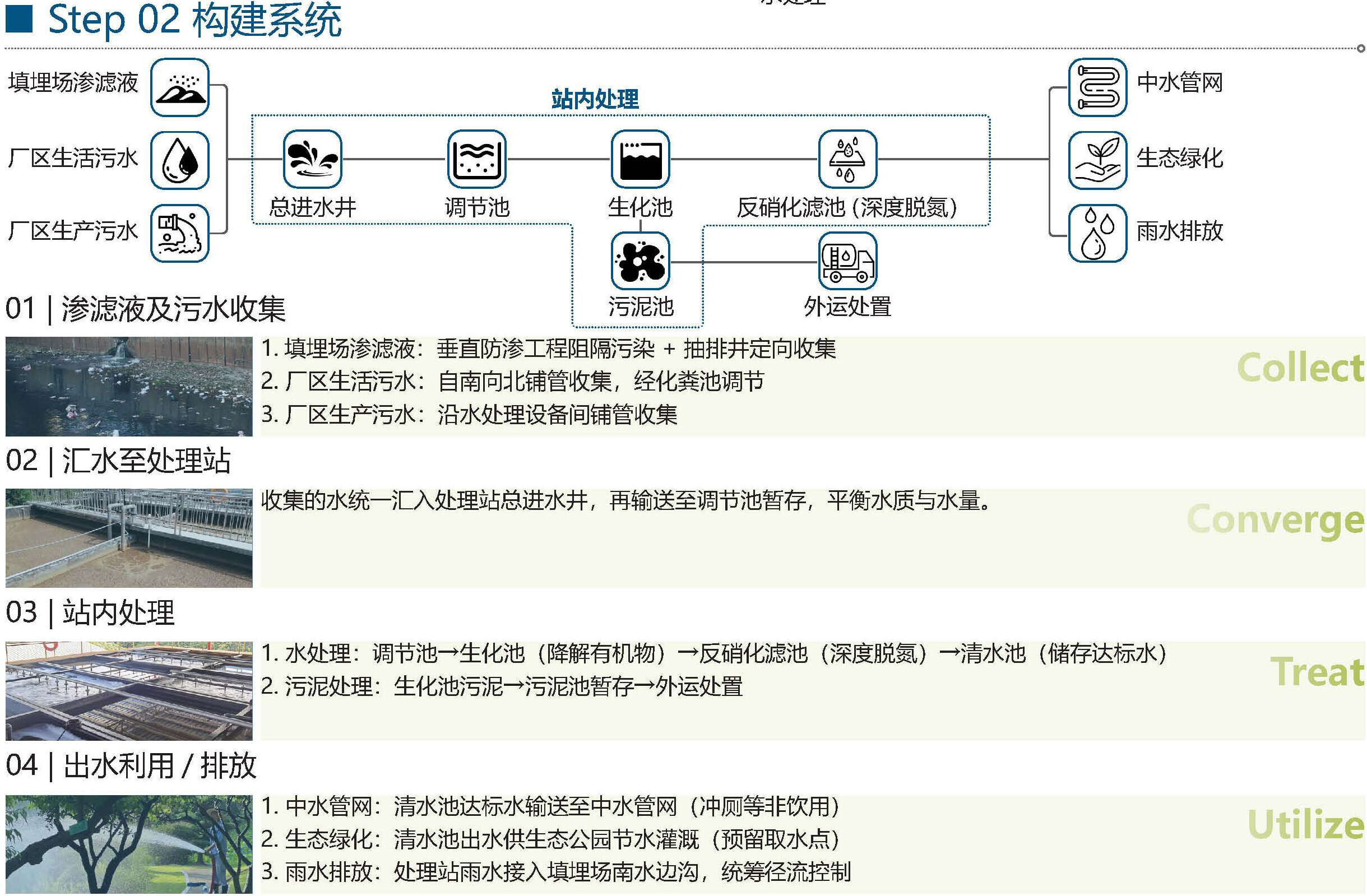The width and height of the screenshot is (1367, 896).
Task: Click the 04 出水利用 / 排放 heading
Action: point(131,765)
